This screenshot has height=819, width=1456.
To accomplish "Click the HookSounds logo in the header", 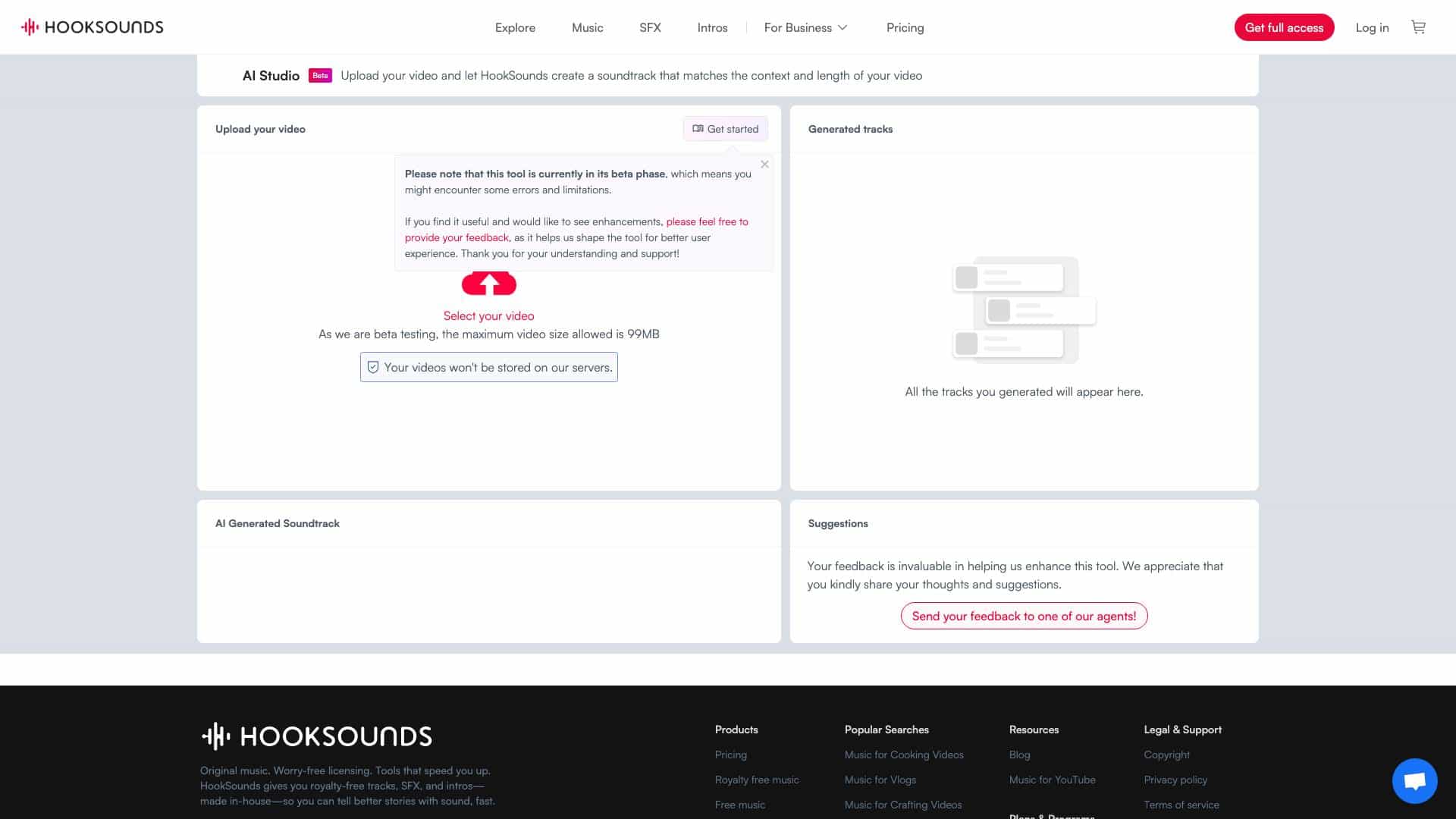I will pos(93,27).
